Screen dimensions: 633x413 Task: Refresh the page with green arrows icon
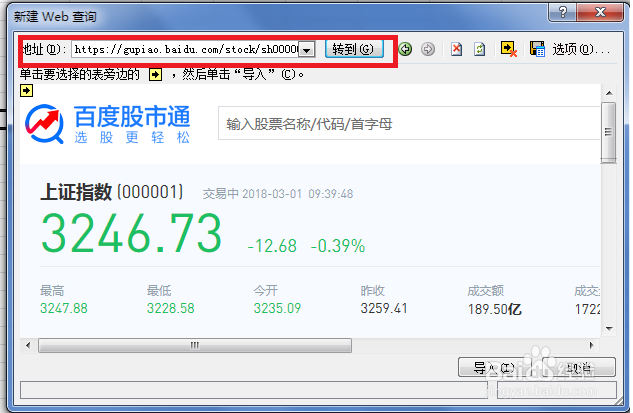[480, 49]
